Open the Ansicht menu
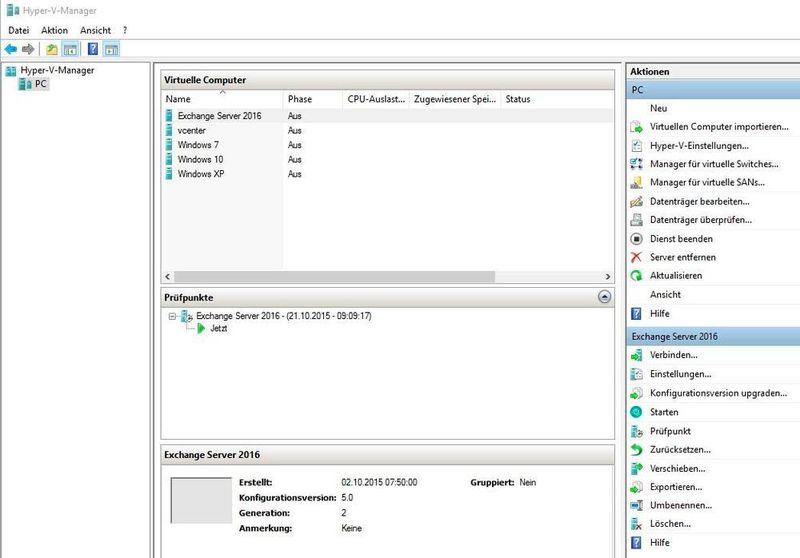Image resolution: width=800 pixels, height=558 pixels. coord(95,31)
